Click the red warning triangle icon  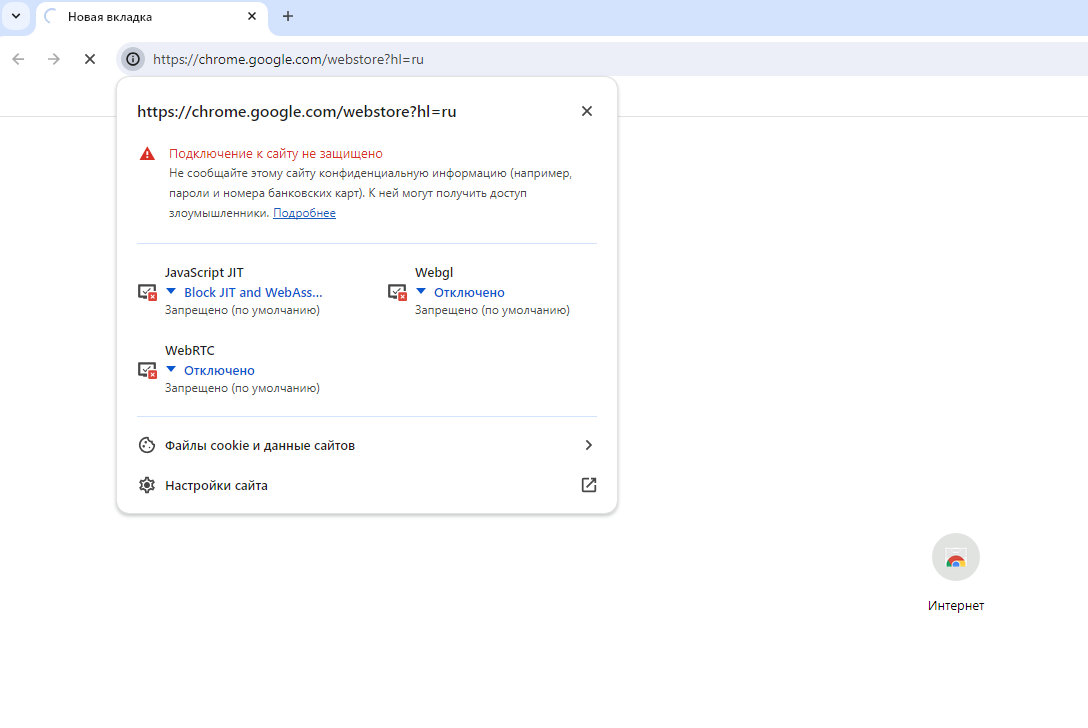pyautogui.click(x=147, y=153)
